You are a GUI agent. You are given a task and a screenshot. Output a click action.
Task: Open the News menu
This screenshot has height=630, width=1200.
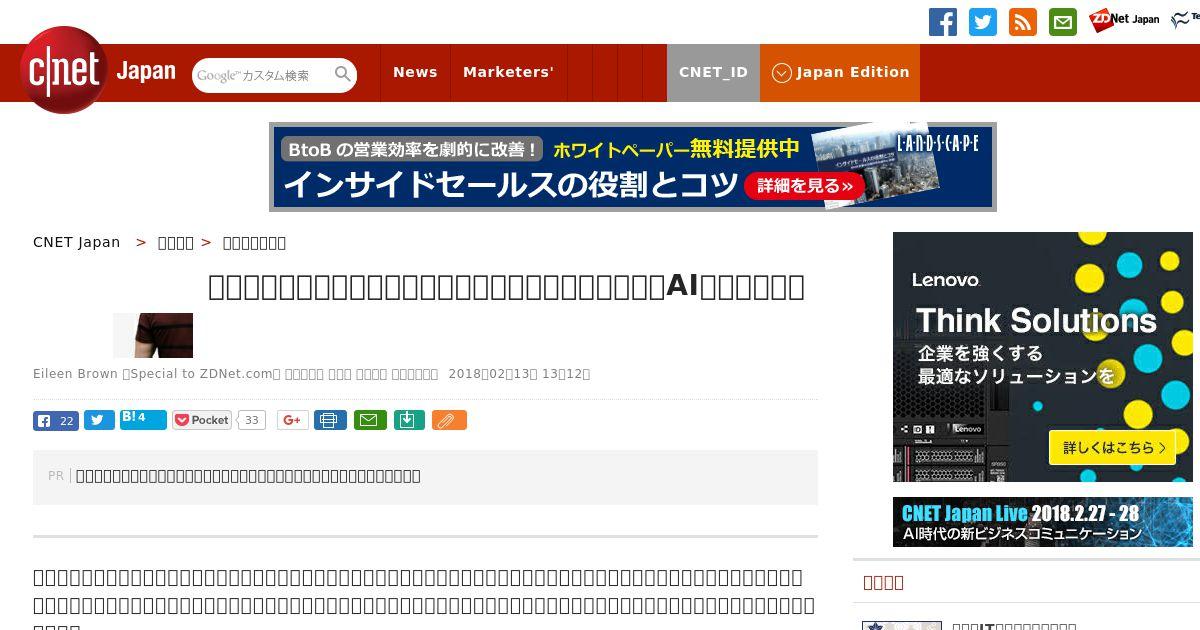415,72
